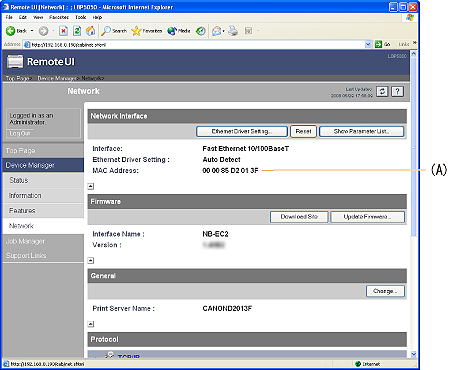Open the File menu
Image resolution: width=450 pixels, height=370 pixels.
(x=9, y=17)
